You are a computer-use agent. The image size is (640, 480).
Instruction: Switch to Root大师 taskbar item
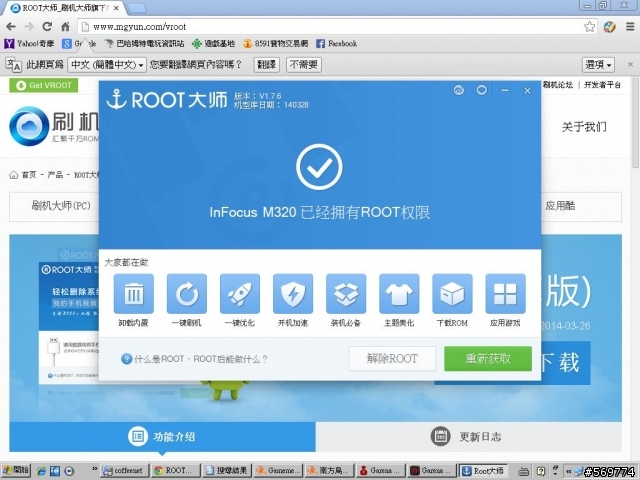click(483, 471)
